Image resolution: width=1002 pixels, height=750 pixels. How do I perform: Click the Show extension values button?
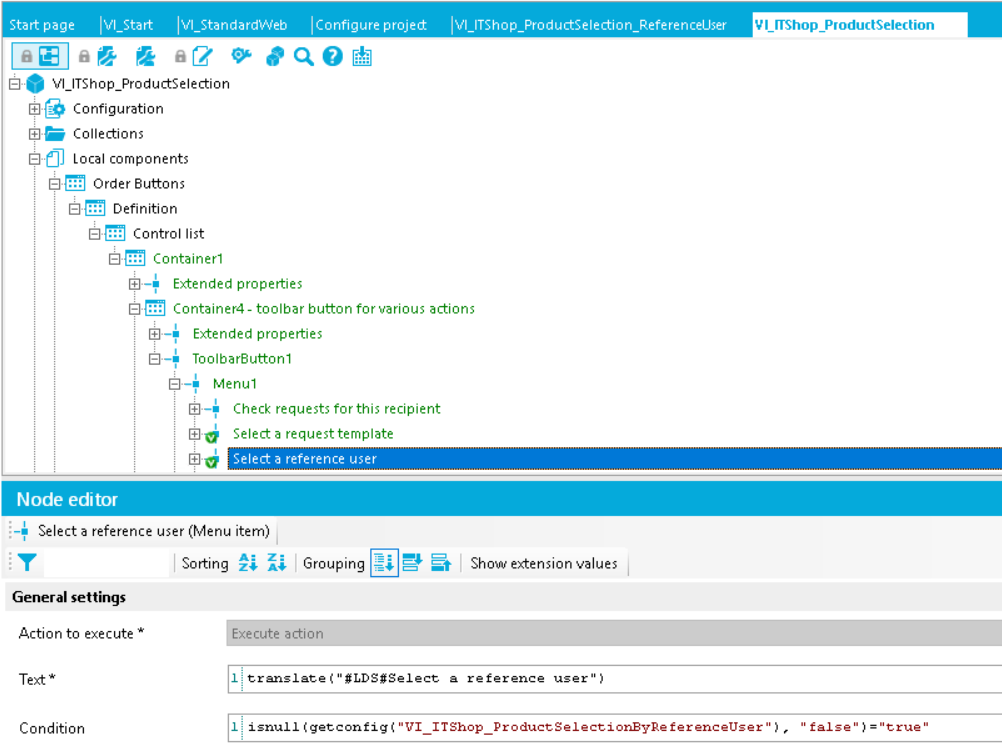point(544,563)
